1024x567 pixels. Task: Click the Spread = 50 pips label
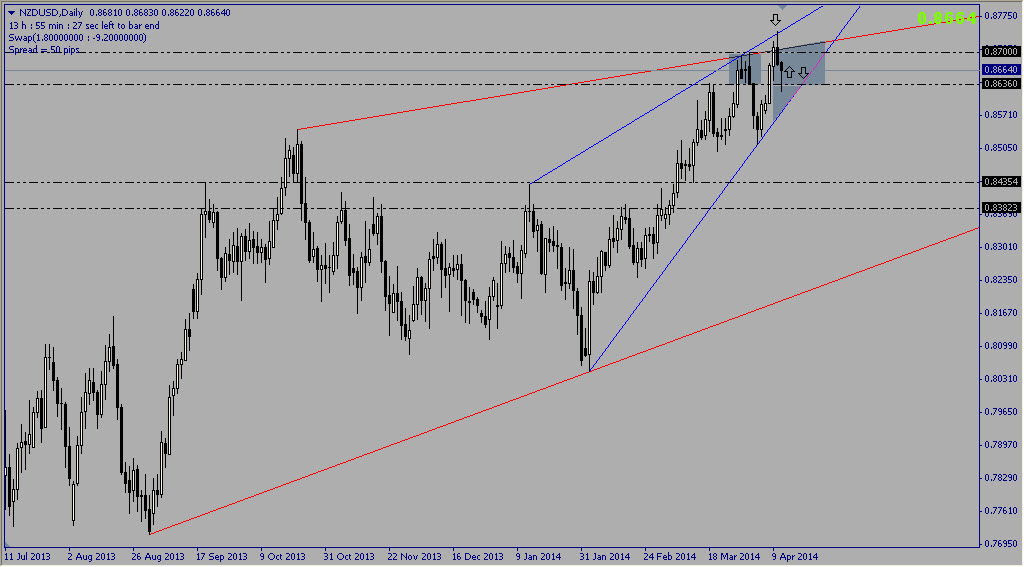coord(45,48)
